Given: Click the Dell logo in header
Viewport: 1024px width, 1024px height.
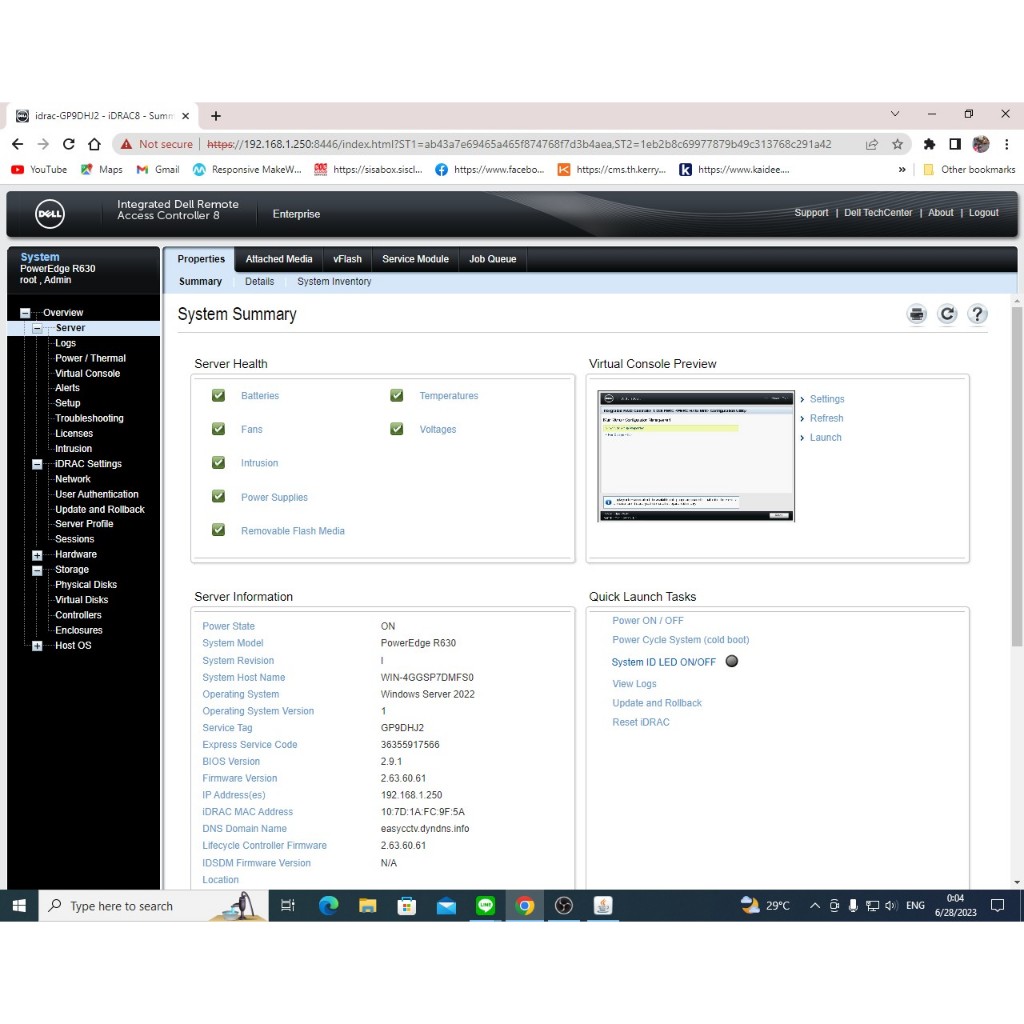Looking at the screenshot, I should pos(50,214).
